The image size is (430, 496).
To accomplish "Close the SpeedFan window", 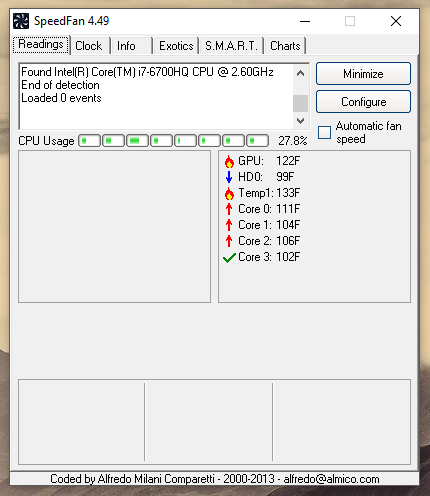I will pyautogui.click(x=396, y=21).
